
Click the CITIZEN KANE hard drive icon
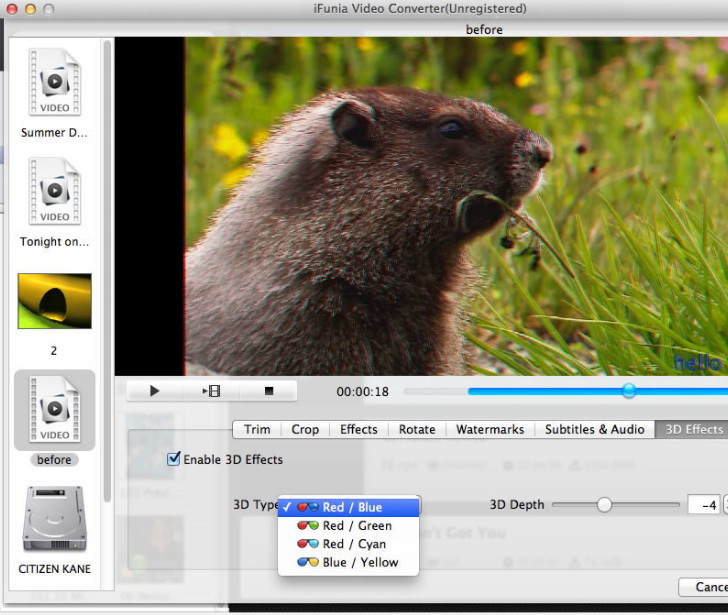tap(55, 518)
